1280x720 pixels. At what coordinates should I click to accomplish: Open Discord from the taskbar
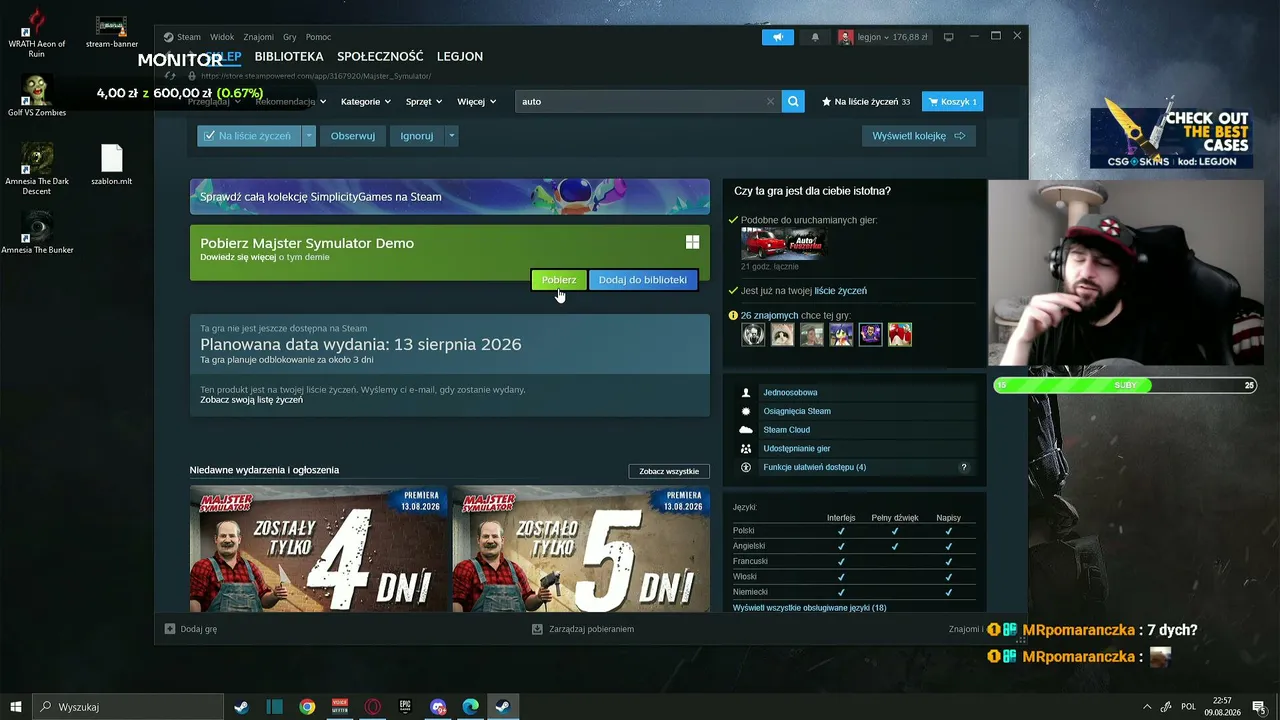(x=438, y=707)
